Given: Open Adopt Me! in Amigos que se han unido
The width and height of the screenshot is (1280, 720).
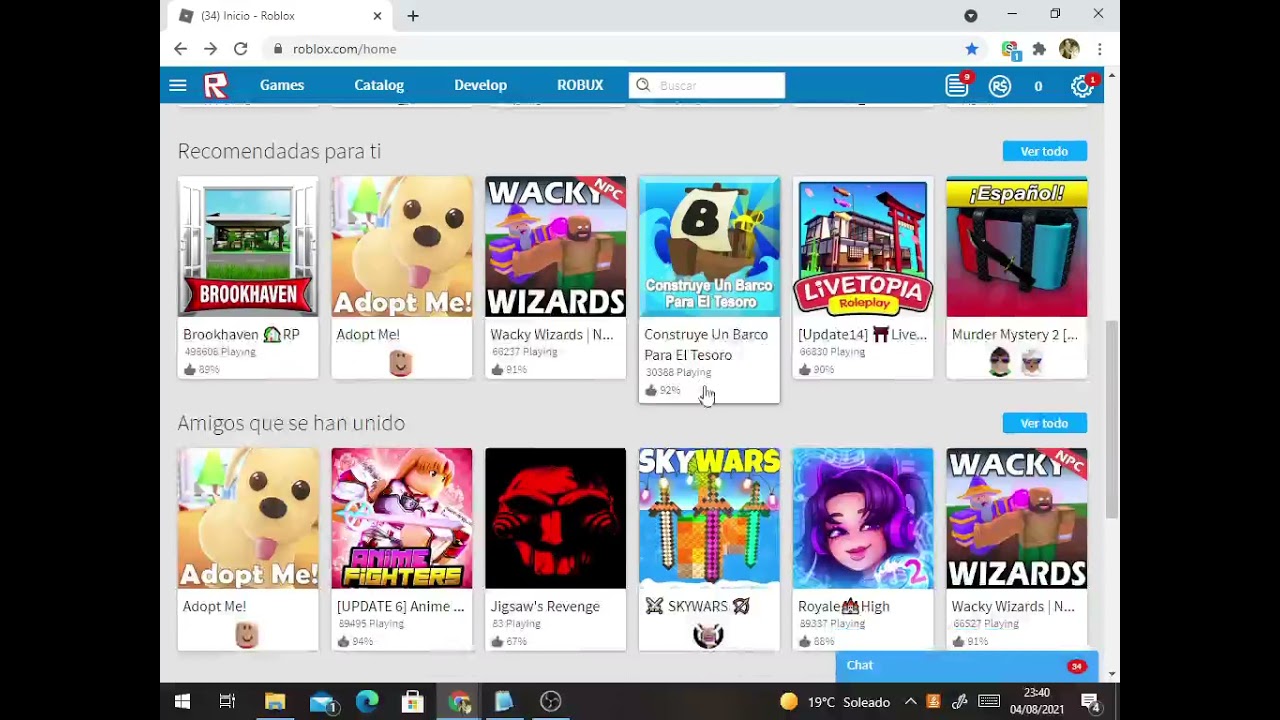Looking at the screenshot, I should pyautogui.click(x=248, y=549).
